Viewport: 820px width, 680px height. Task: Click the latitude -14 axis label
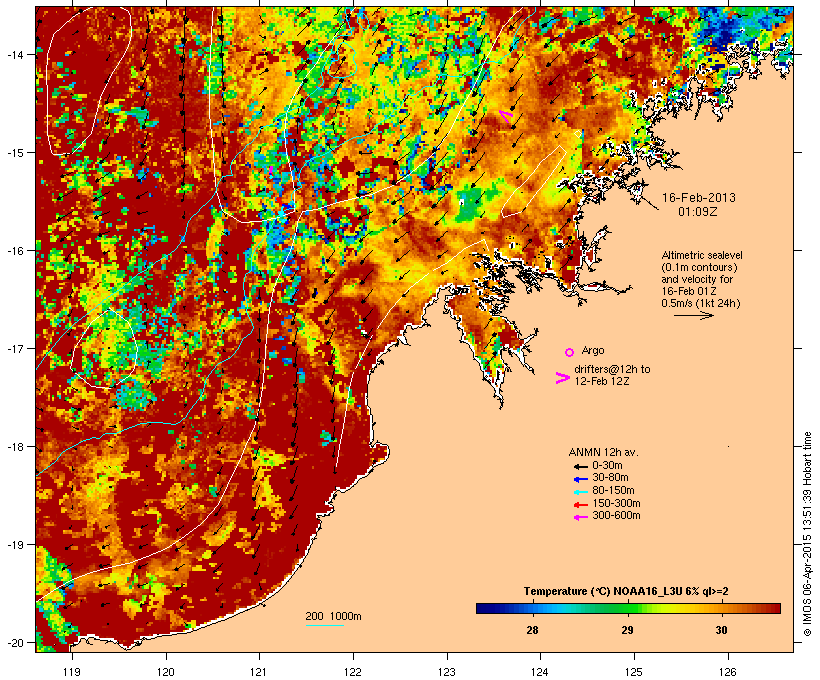(x=14, y=54)
